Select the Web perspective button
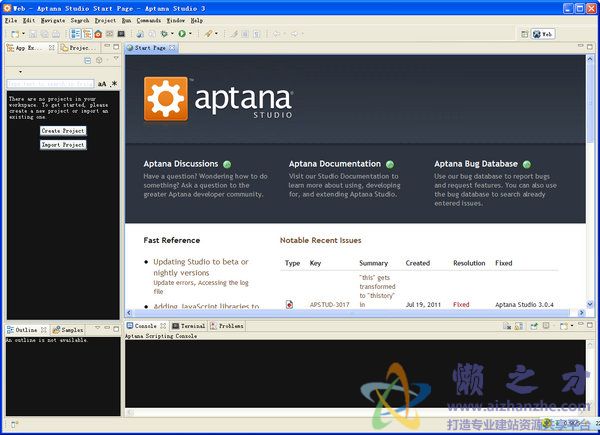 pos(543,34)
